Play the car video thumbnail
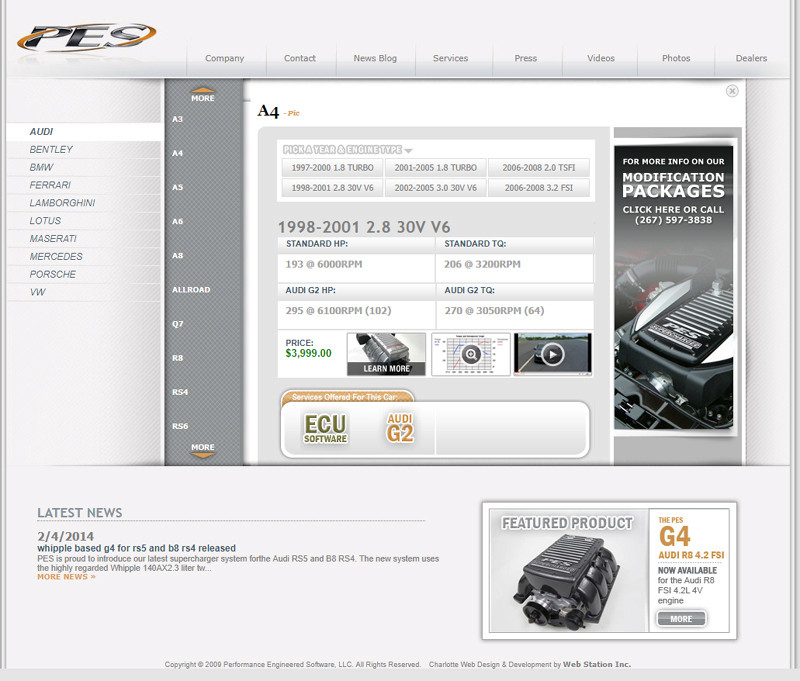 [x=553, y=354]
